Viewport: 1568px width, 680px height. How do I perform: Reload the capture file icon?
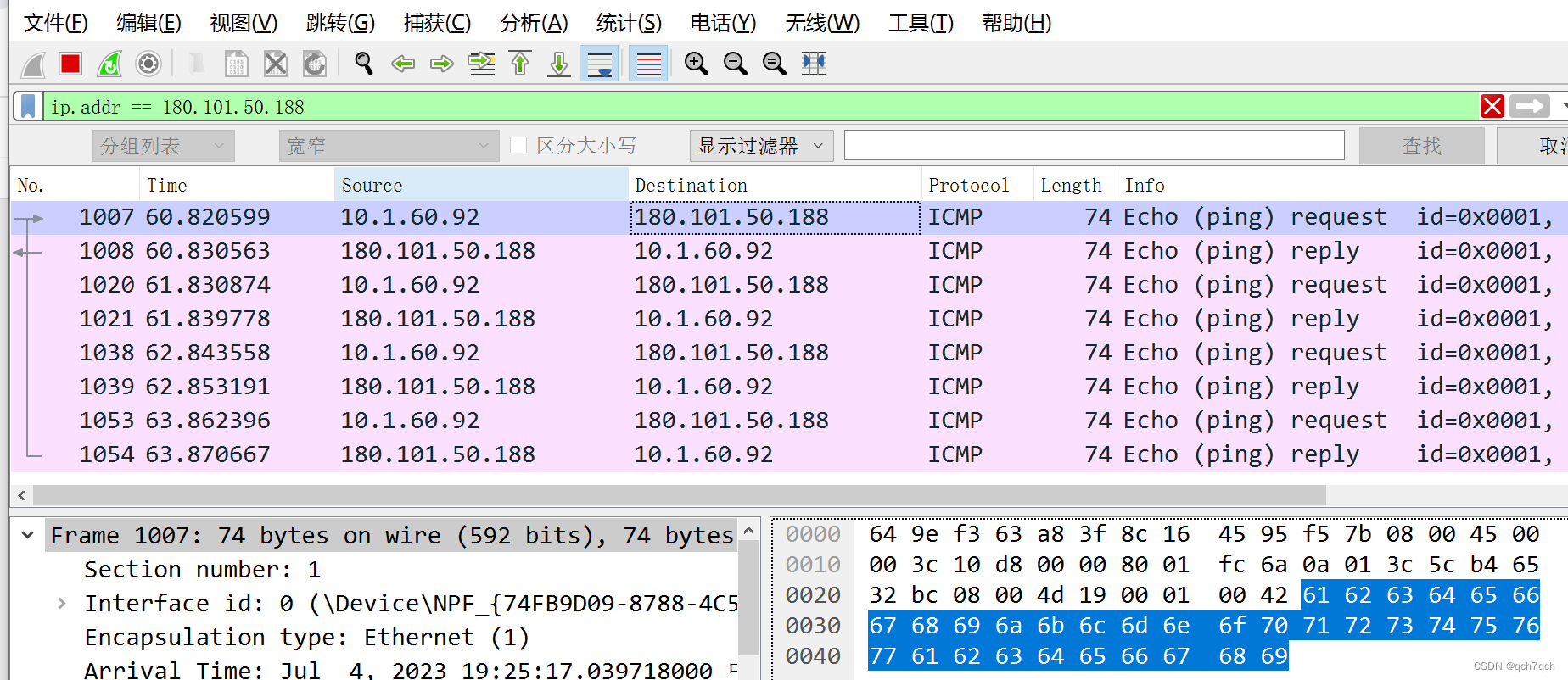(x=315, y=64)
